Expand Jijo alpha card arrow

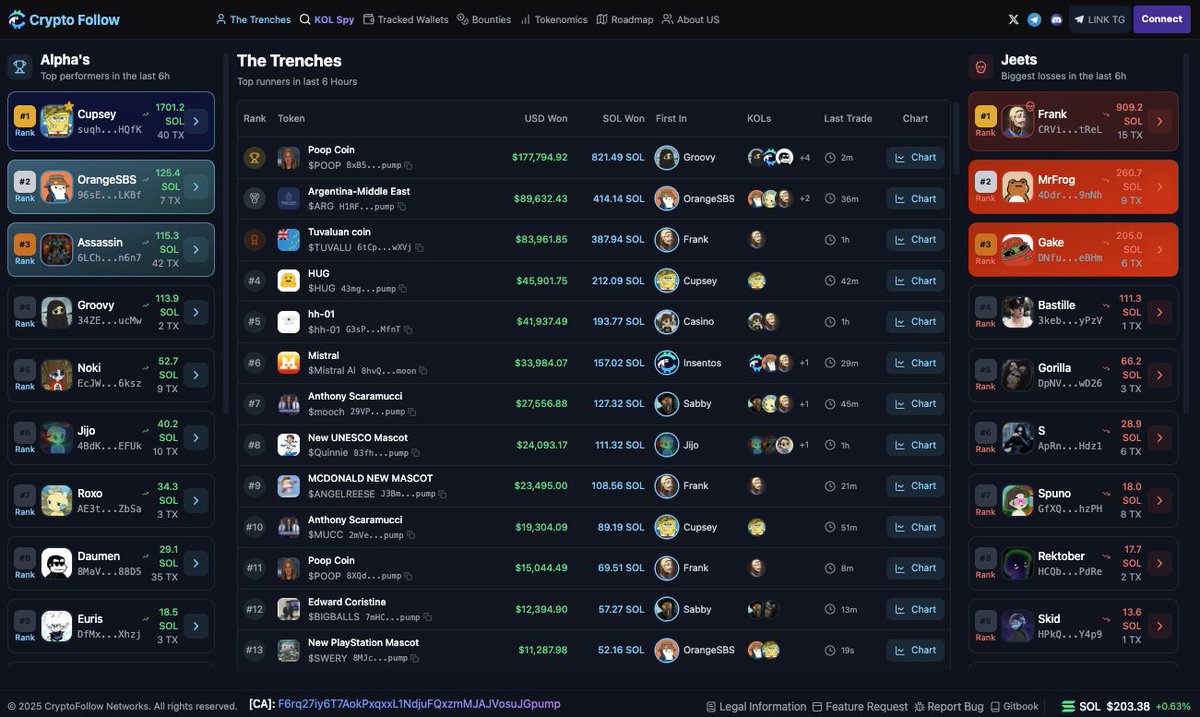[x=196, y=438]
